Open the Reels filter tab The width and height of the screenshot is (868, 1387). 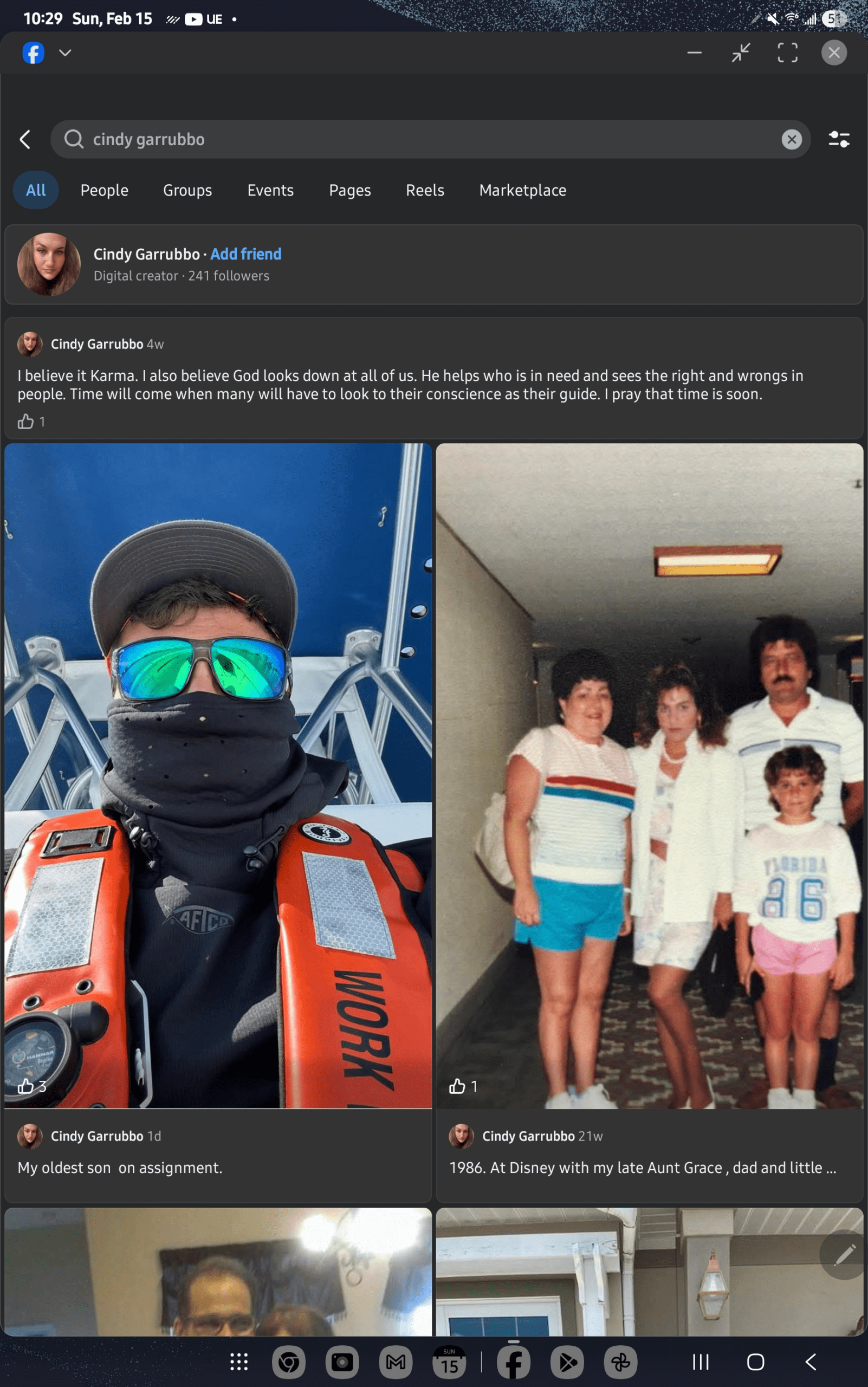click(x=425, y=190)
